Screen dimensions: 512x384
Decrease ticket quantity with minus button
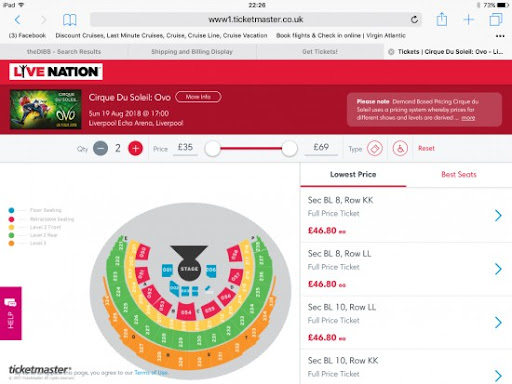tap(100, 148)
